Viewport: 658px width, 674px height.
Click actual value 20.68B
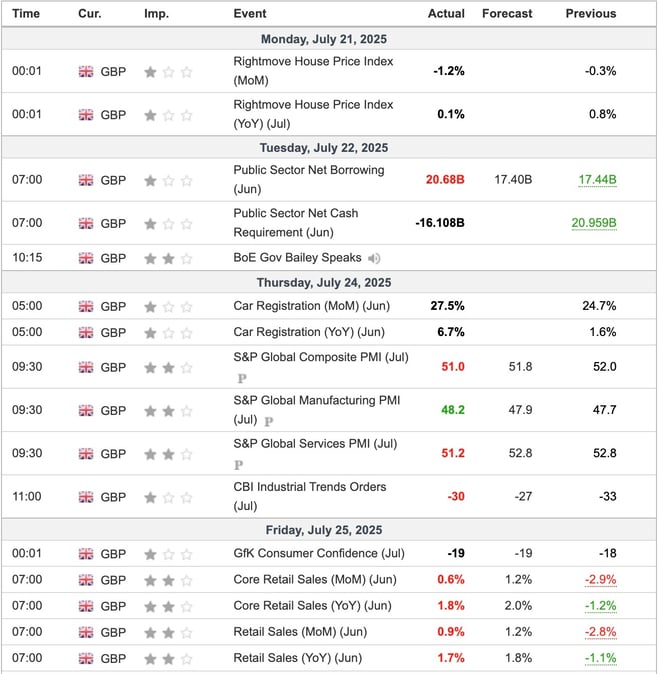pos(445,180)
